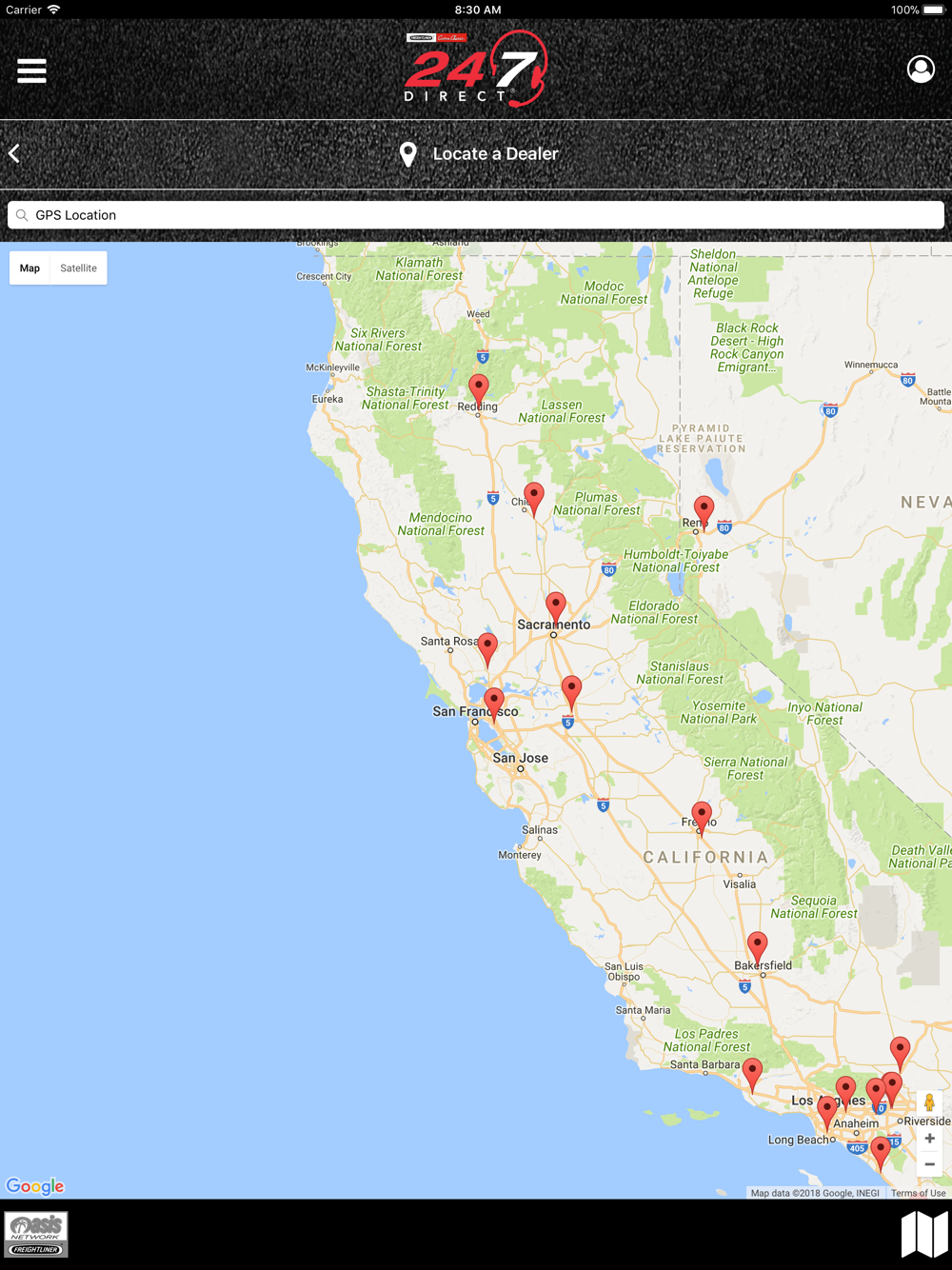
Task: Switch to Map view
Action: pyautogui.click(x=30, y=268)
